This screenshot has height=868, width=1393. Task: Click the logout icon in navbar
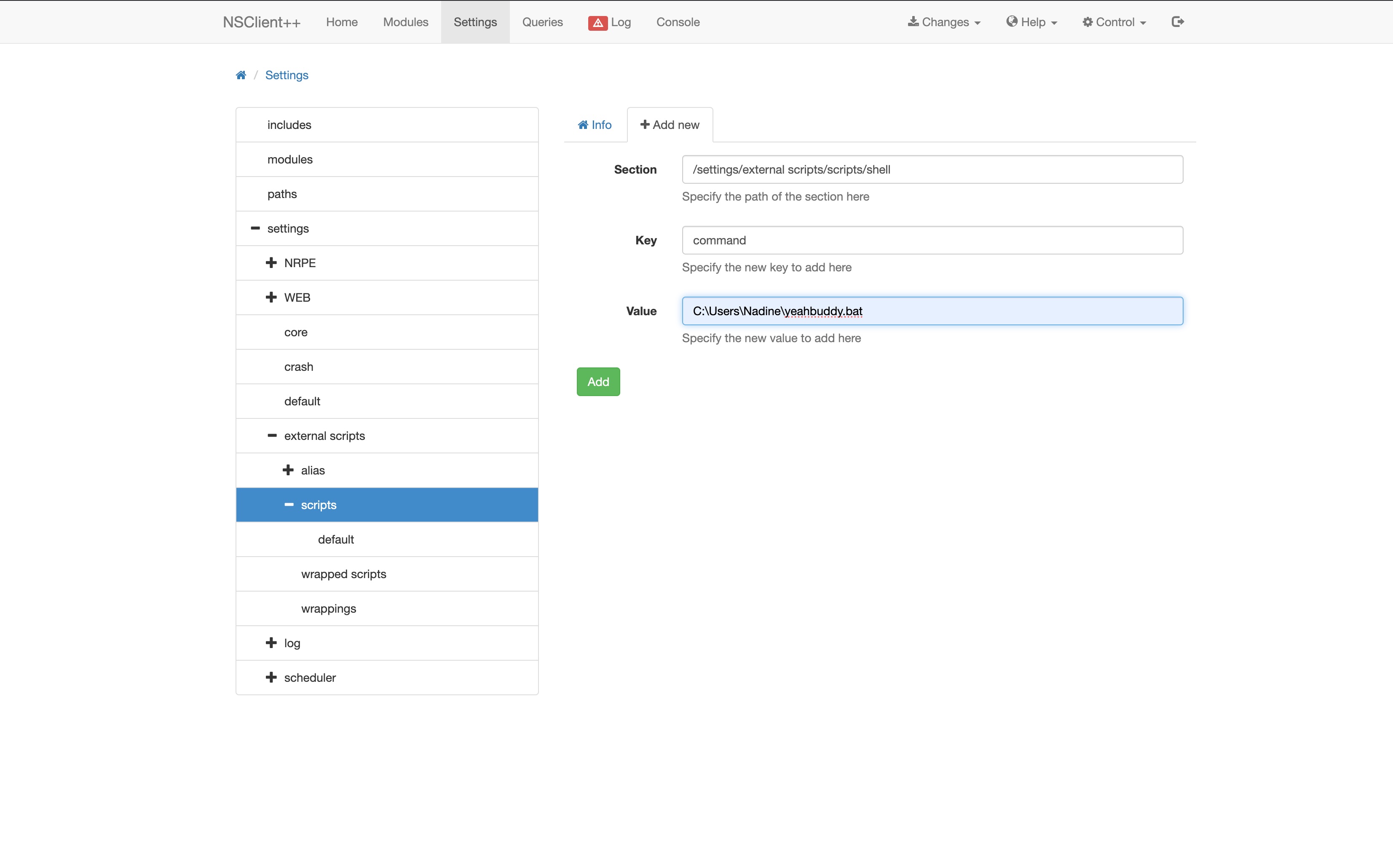[x=1178, y=22]
